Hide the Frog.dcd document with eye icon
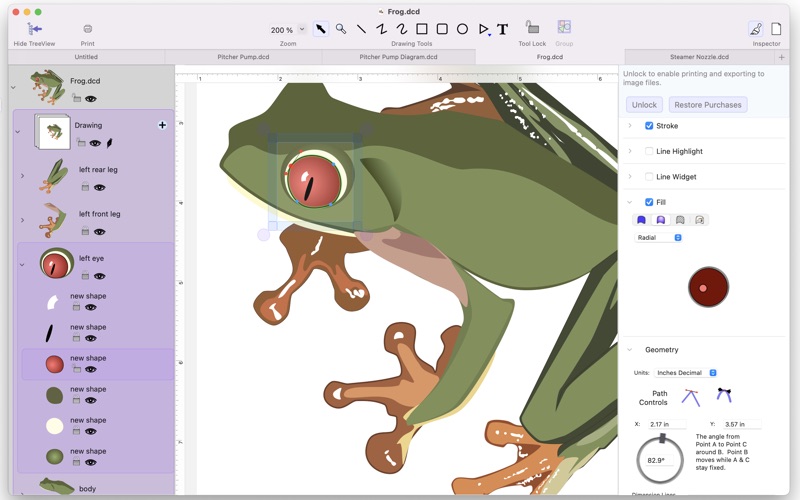800x500 pixels. [x=91, y=99]
